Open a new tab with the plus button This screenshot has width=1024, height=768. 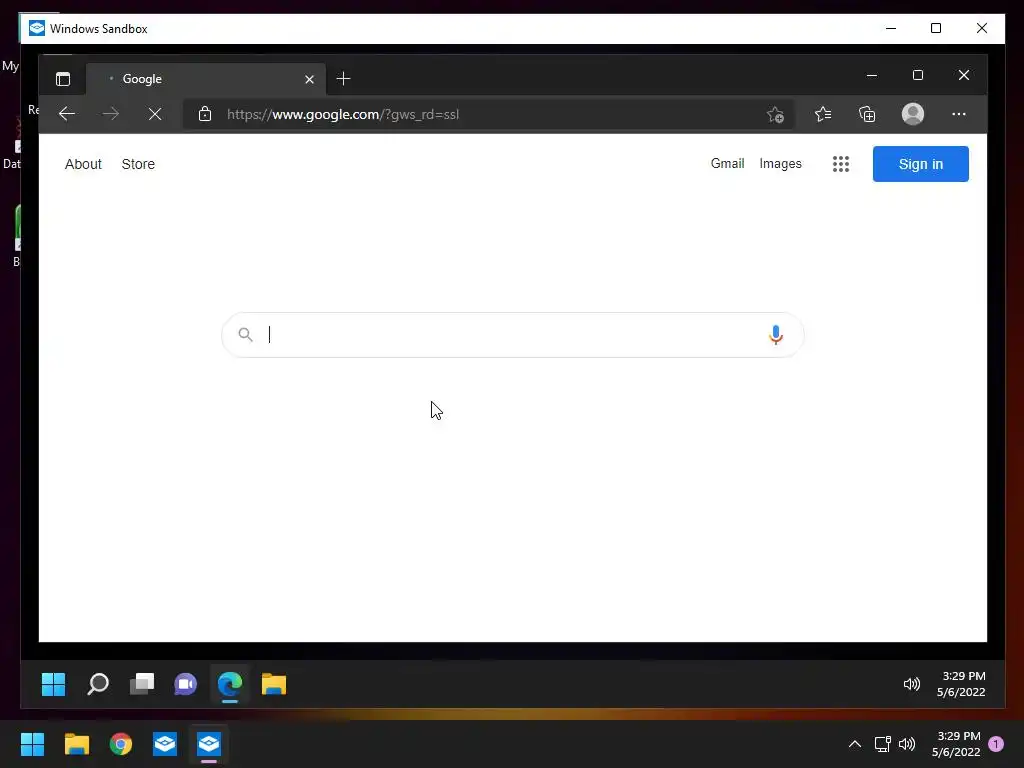coord(344,79)
